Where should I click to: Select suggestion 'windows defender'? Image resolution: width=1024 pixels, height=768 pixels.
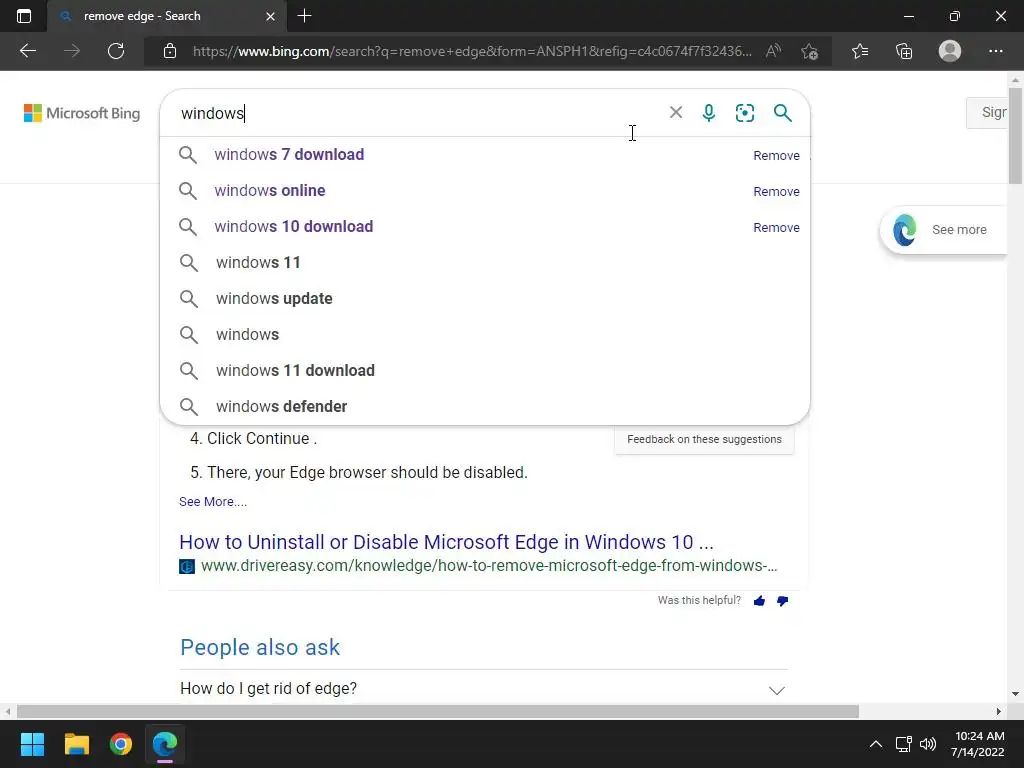click(485, 406)
